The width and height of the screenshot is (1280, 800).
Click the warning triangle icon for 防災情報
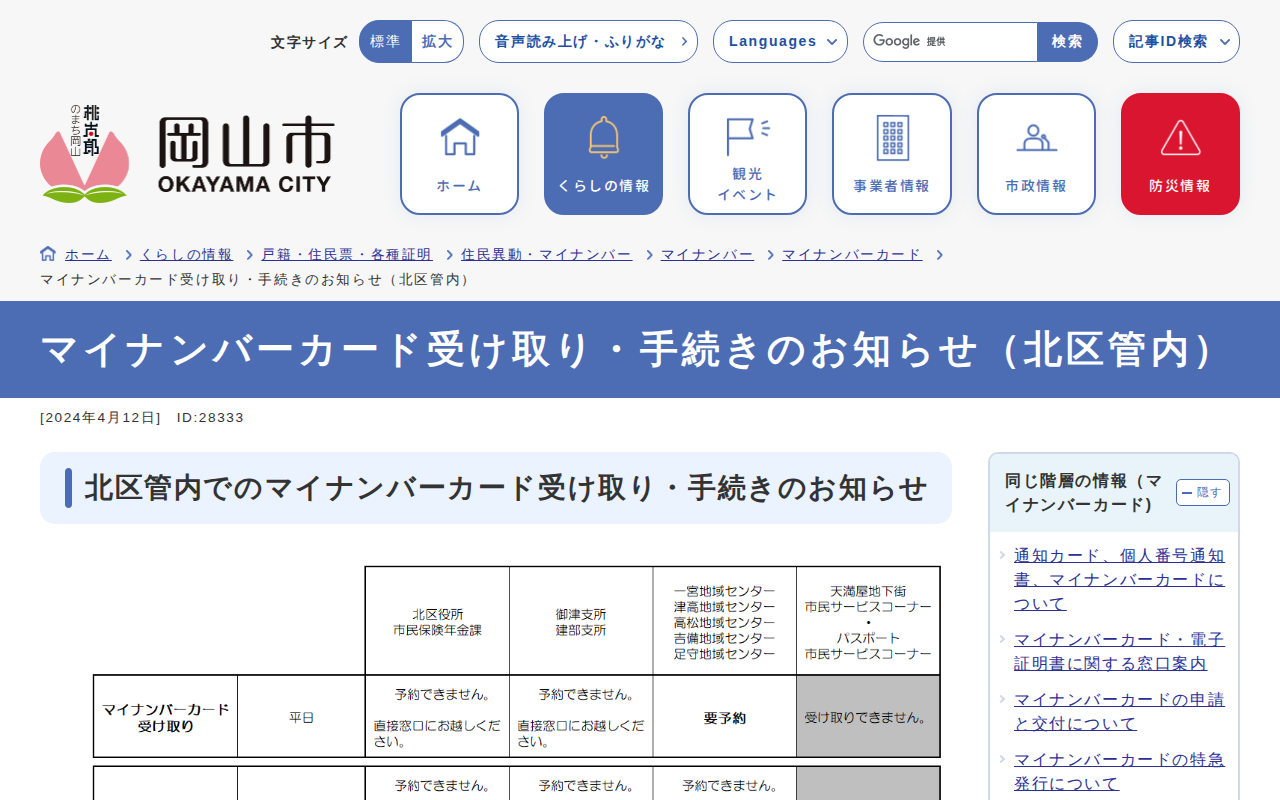point(1180,137)
